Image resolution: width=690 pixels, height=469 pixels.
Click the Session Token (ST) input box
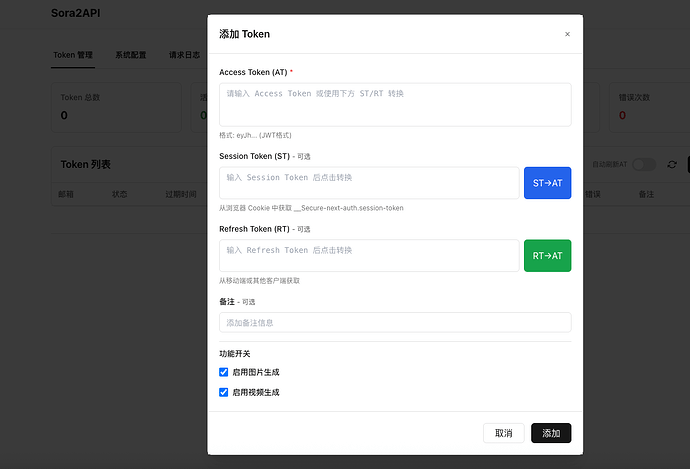[x=369, y=183]
